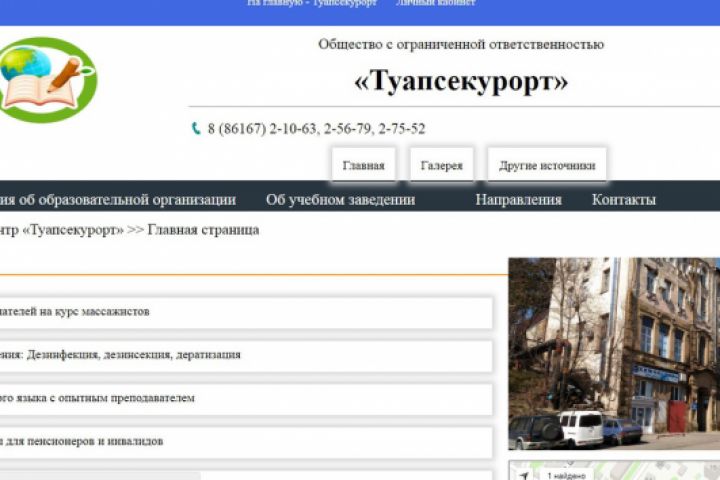Open the news item about курс массажистов
This screenshot has height=480, width=720.
click(x=246, y=312)
